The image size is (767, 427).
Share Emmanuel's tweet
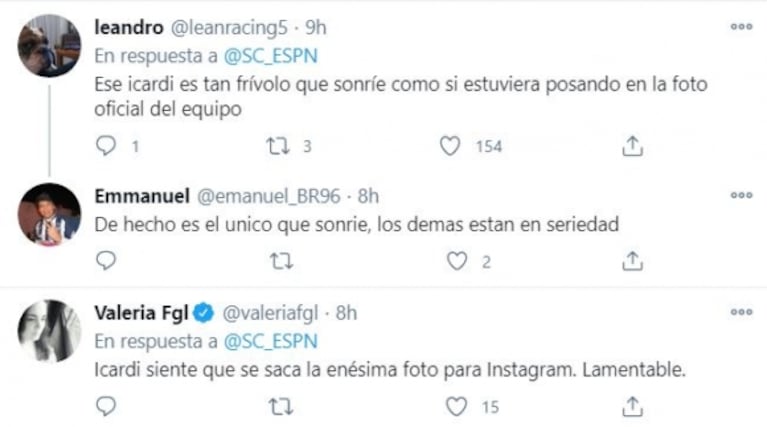click(631, 261)
